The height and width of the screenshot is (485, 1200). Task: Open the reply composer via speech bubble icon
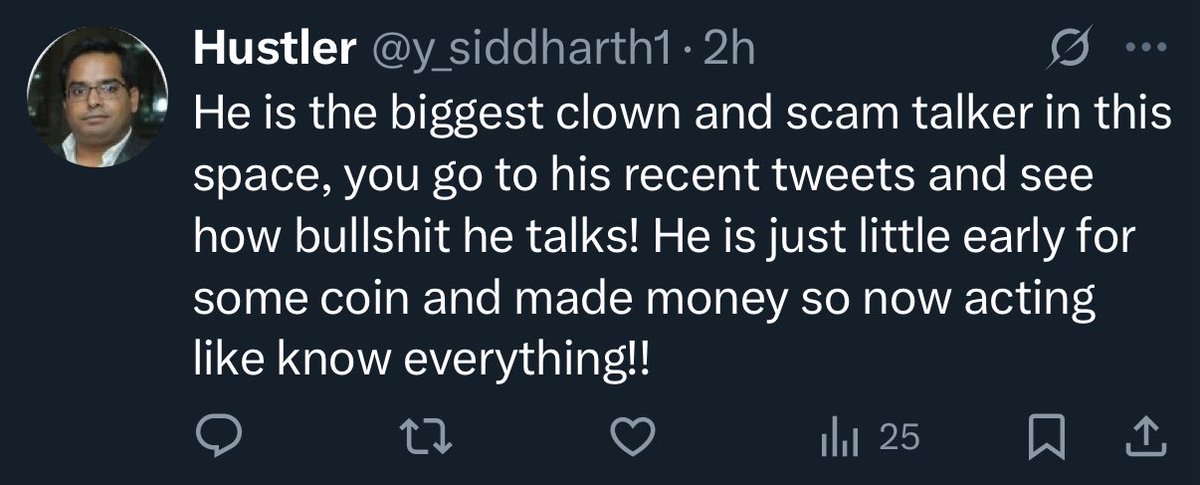click(x=212, y=437)
